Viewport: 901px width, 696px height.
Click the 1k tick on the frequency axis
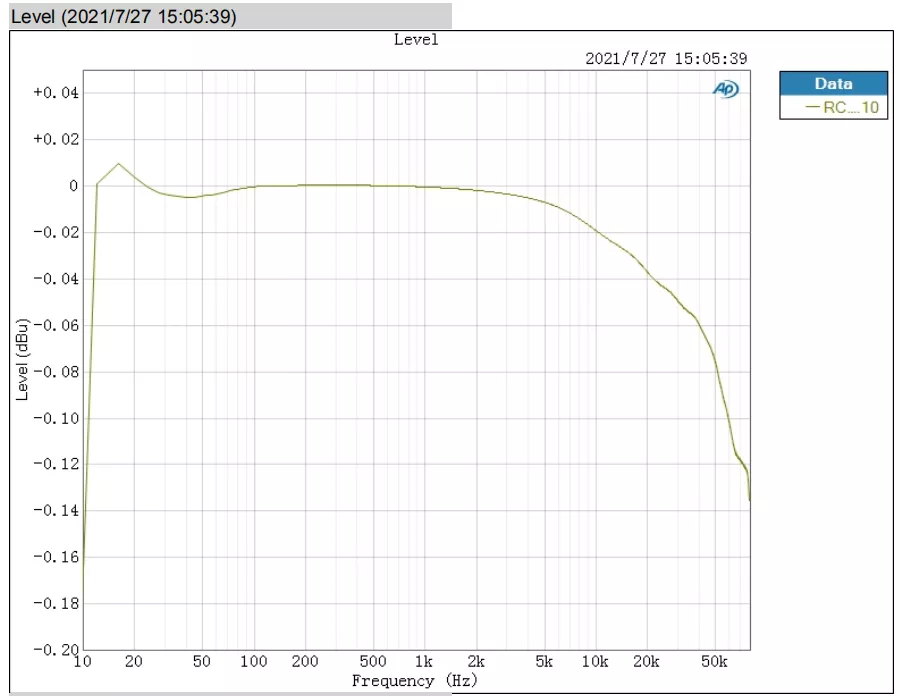tap(424, 662)
